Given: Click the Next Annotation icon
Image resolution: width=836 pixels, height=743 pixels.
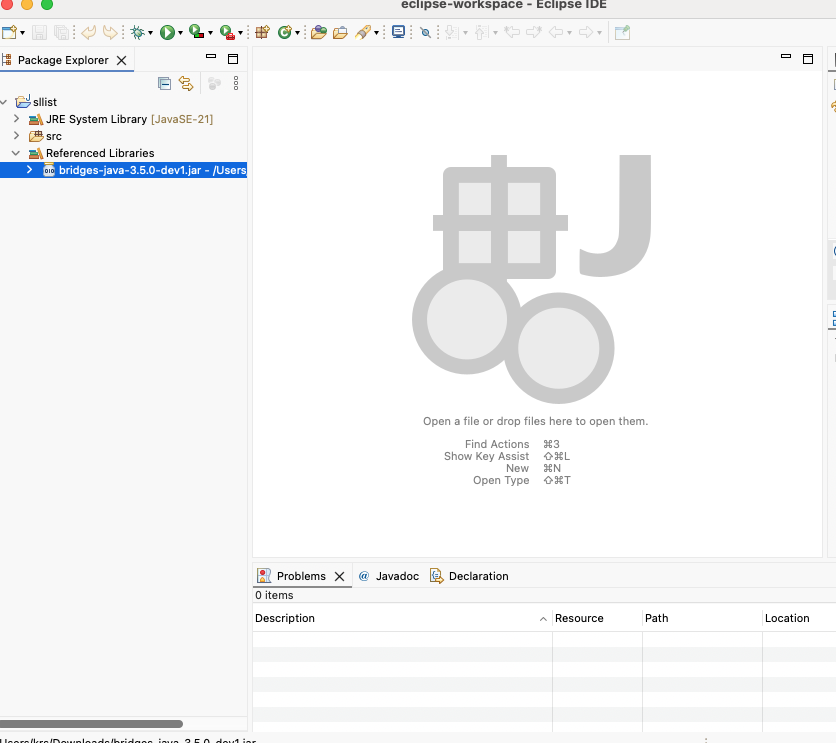Looking at the screenshot, I should pyautogui.click(x=452, y=33).
